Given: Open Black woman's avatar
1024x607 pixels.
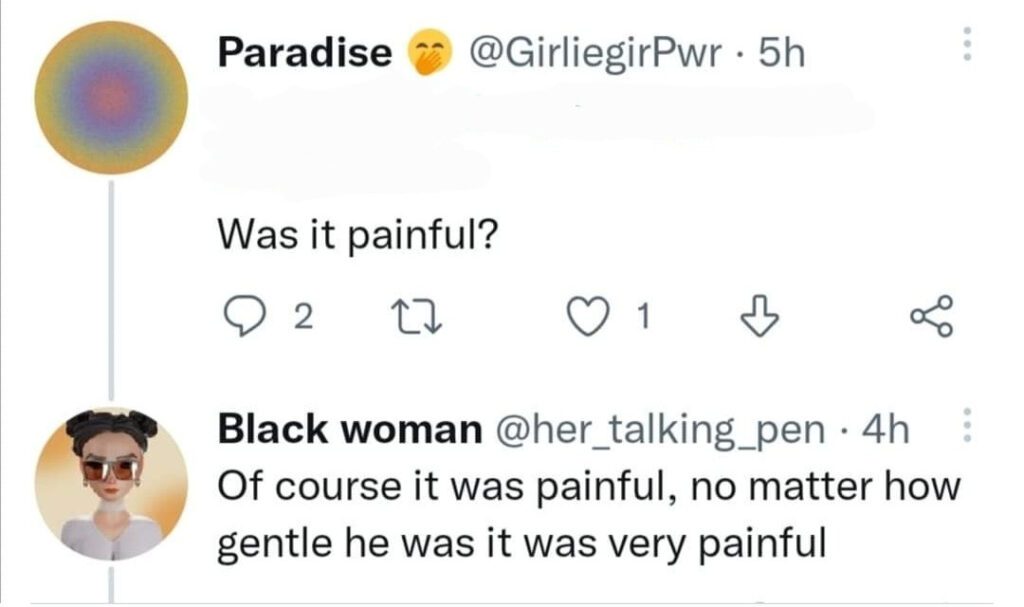Looking at the screenshot, I should [111, 484].
